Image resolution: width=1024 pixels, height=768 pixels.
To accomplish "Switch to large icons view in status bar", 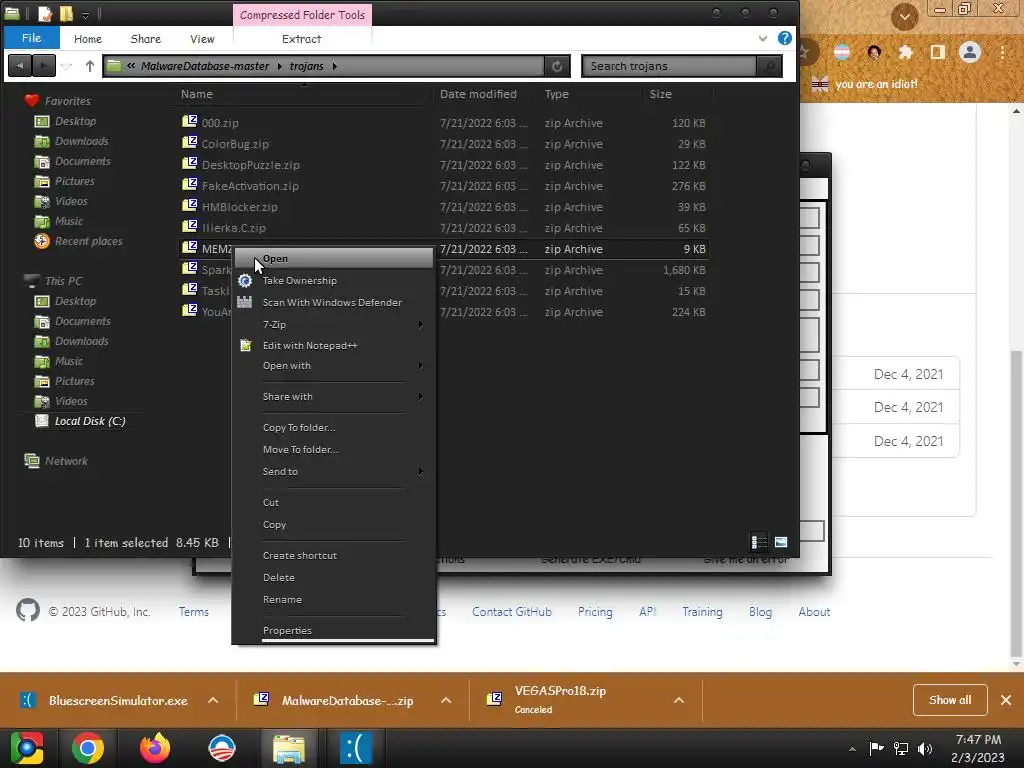I will coord(781,542).
